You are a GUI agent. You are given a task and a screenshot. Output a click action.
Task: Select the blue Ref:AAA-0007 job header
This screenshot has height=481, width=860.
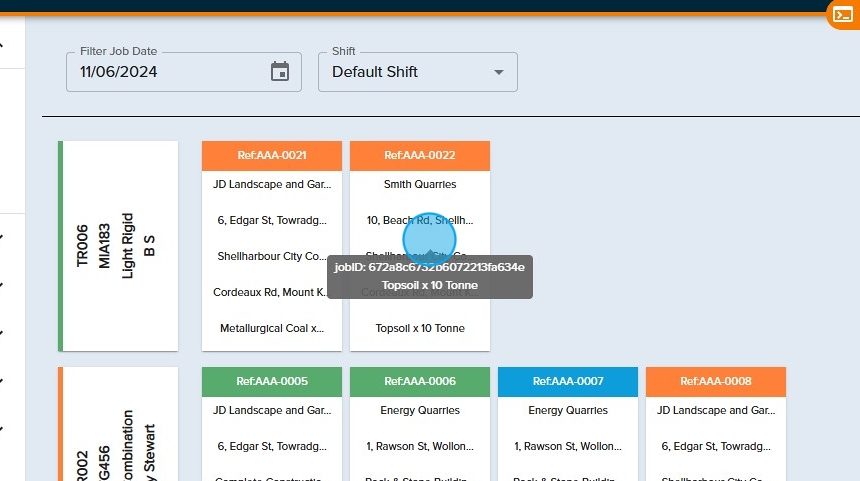[x=568, y=381]
